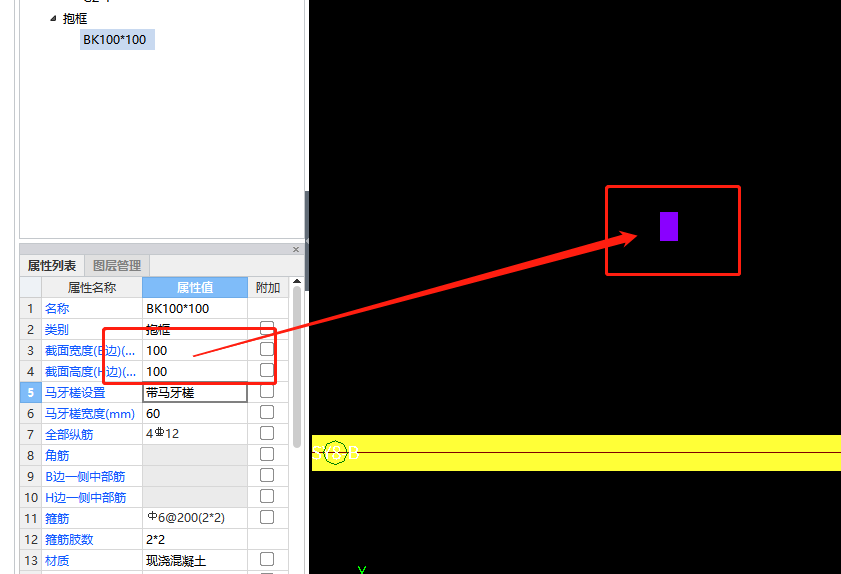Edit the 箍筋 value 6@200(2*2)
This screenshot has width=841, height=574.
195,518
